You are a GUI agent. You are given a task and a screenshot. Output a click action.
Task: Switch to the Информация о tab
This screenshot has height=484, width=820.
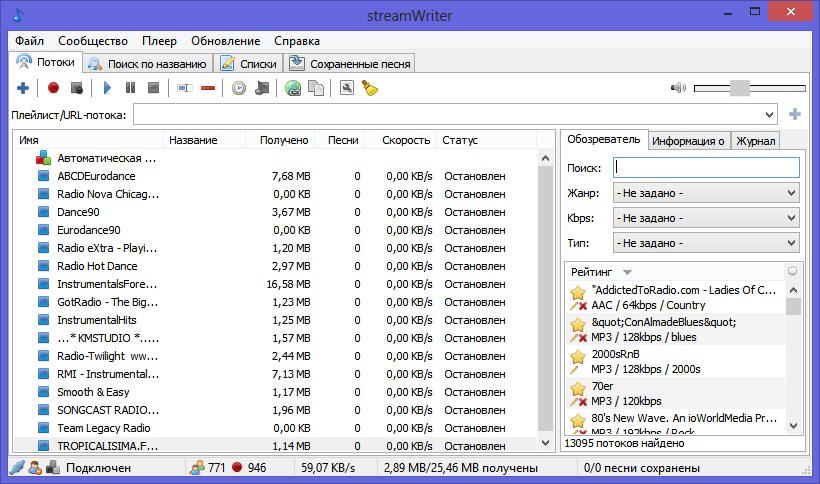pos(688,141)
